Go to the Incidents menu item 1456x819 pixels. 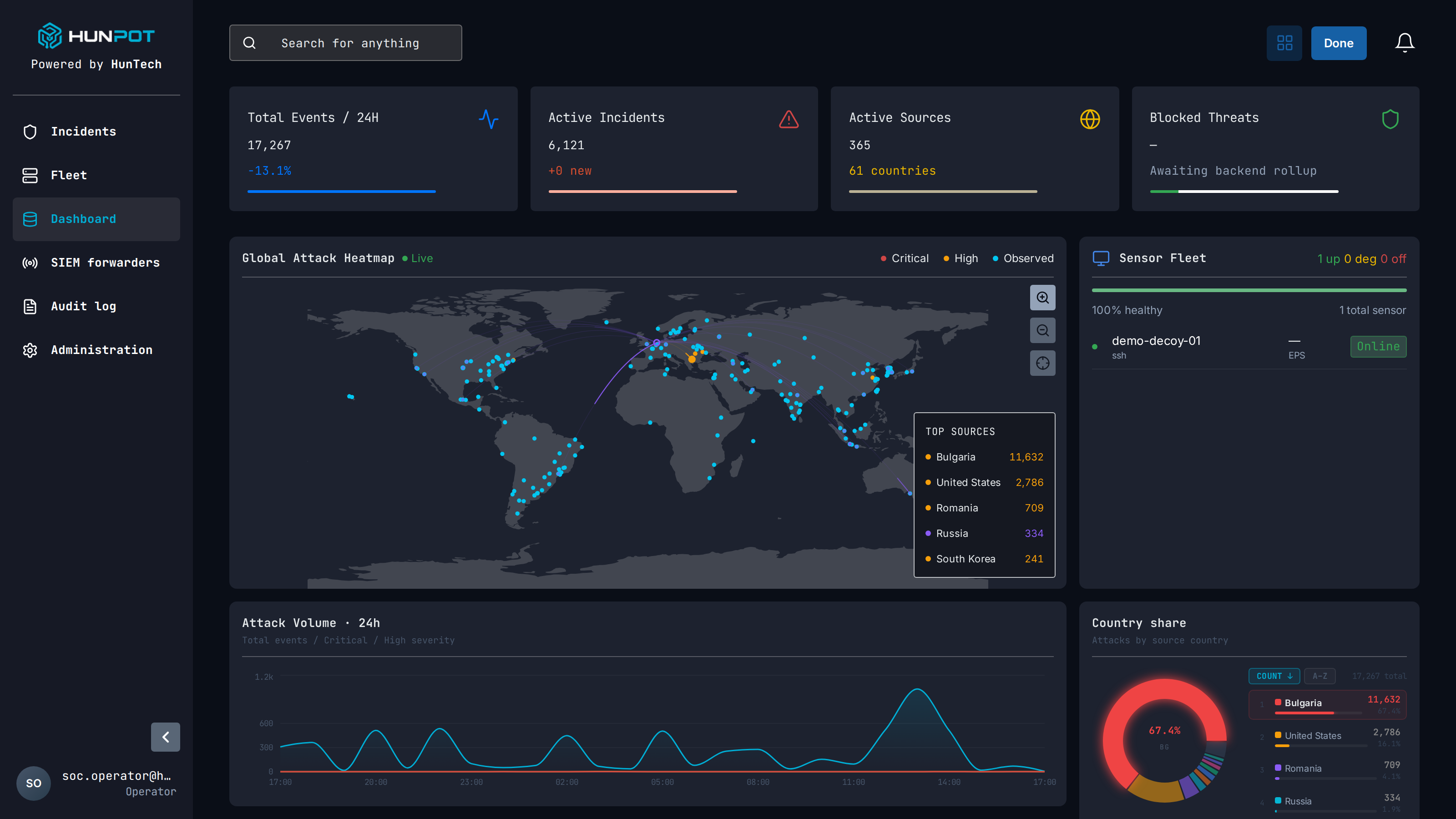pos(96,131)
